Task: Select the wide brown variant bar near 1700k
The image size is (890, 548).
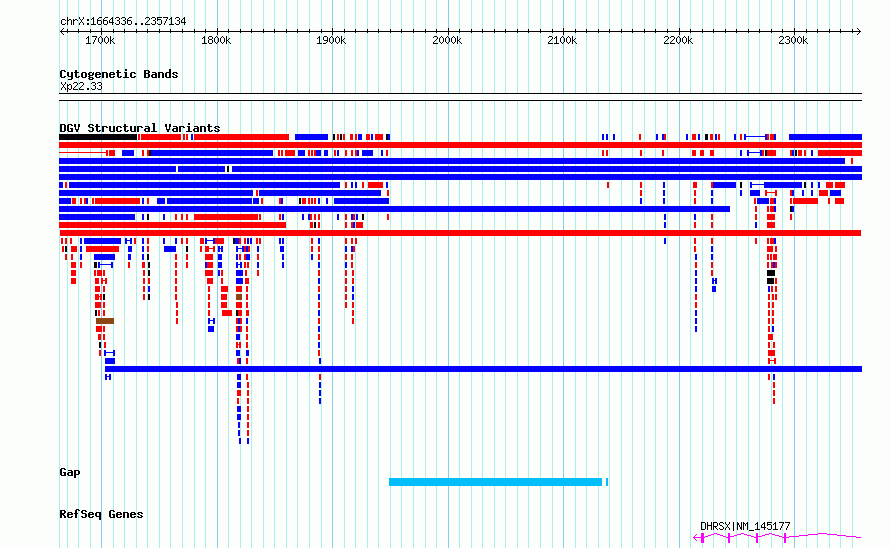Action: point(105,321)
